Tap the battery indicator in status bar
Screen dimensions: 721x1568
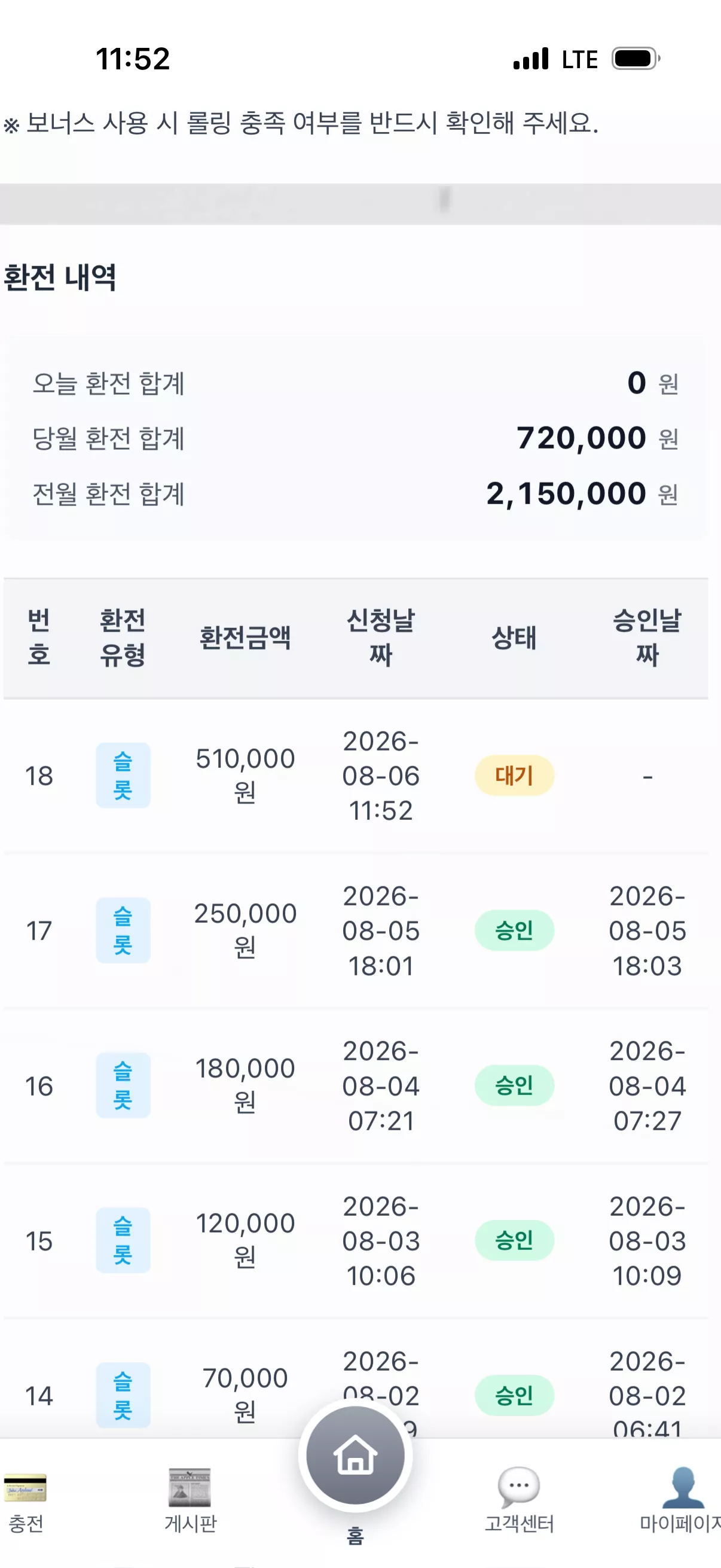pyautogui.click(x=636, y=59)
